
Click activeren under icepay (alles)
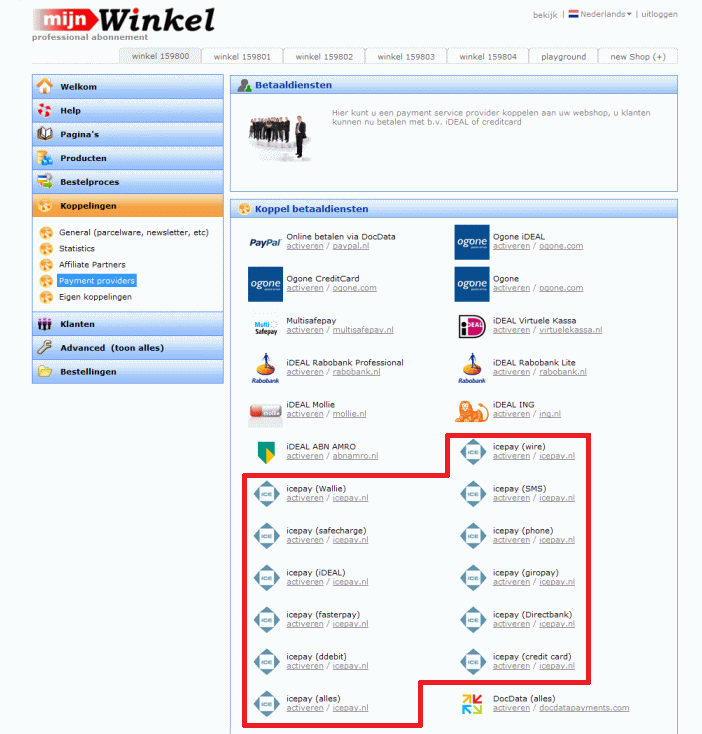[x=305, y=708]
